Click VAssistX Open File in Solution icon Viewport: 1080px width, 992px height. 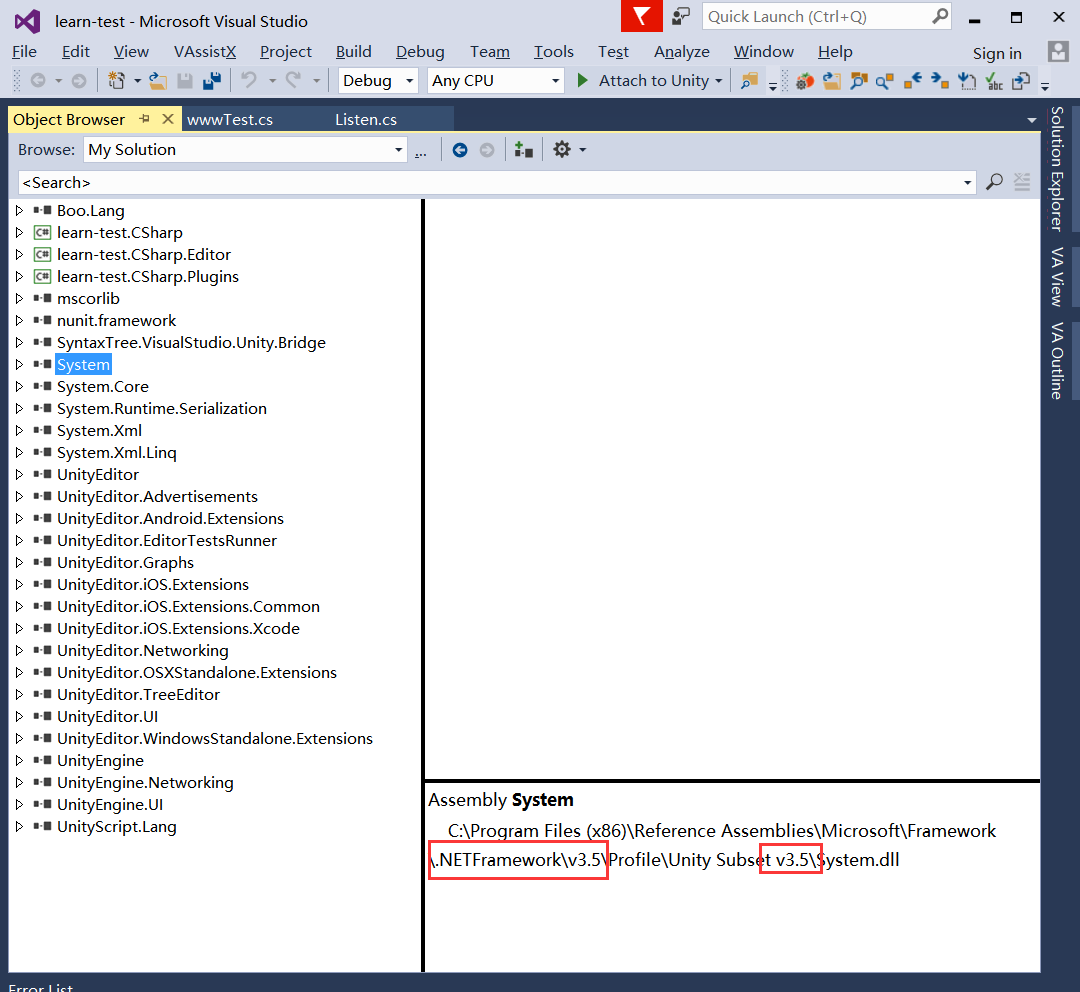tap(832, 81)
